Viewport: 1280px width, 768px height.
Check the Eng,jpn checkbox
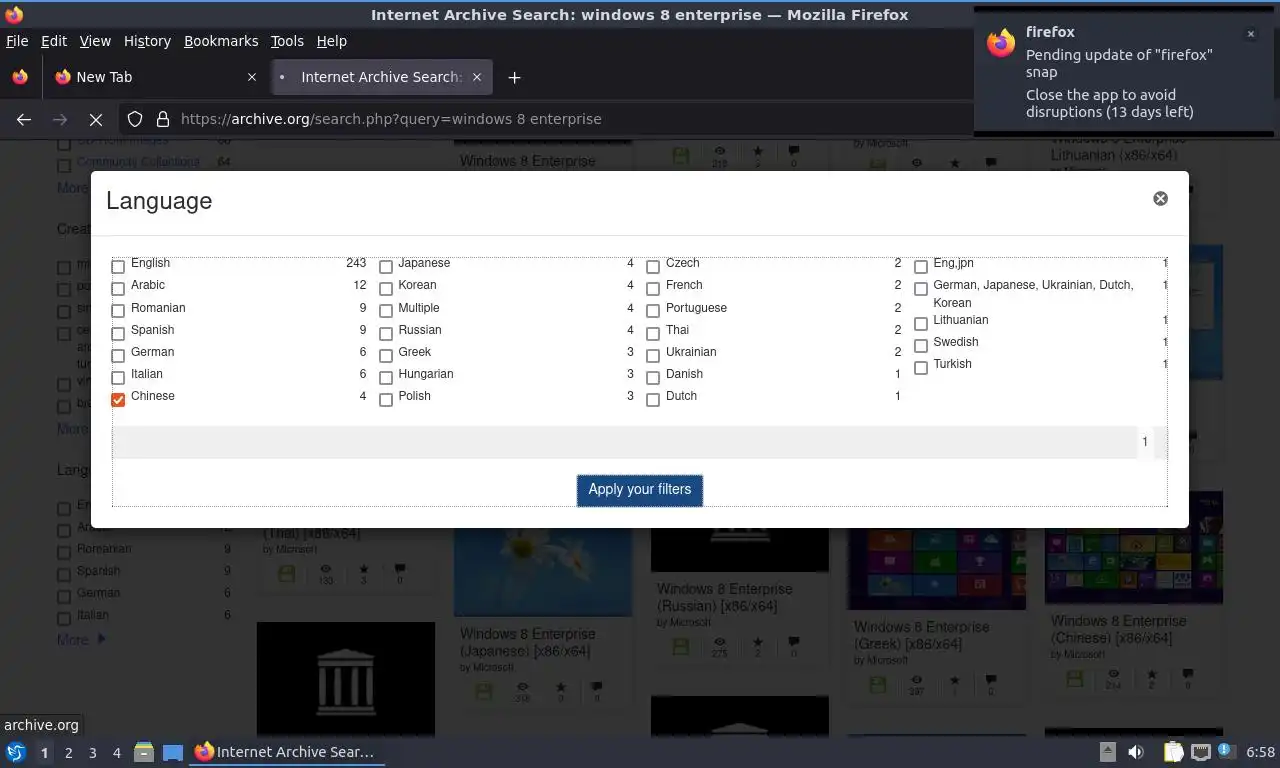tap(921, 266)
